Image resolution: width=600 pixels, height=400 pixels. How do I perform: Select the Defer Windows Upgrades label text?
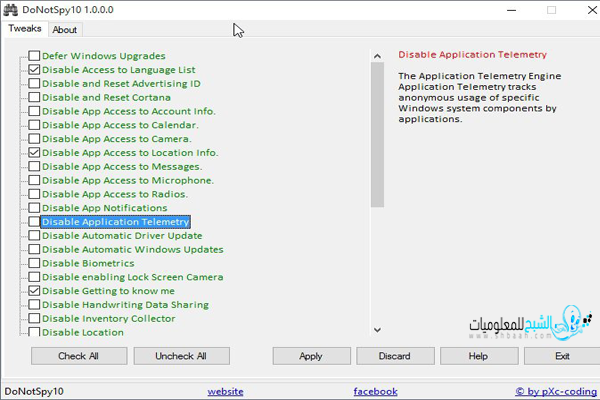coord(104,56)
